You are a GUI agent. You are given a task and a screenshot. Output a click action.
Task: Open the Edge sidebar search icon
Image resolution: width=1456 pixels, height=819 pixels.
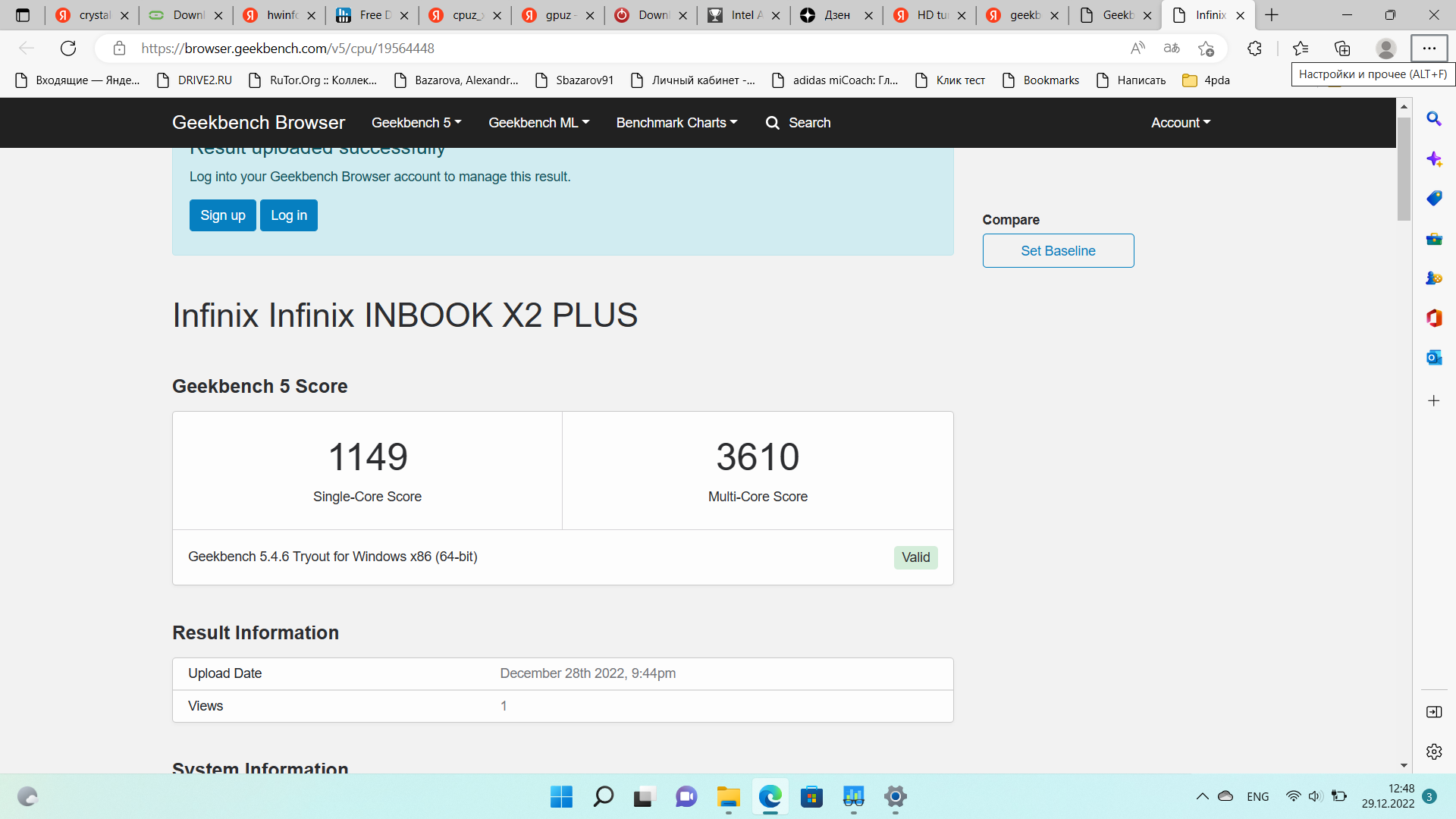(1434, 119)
